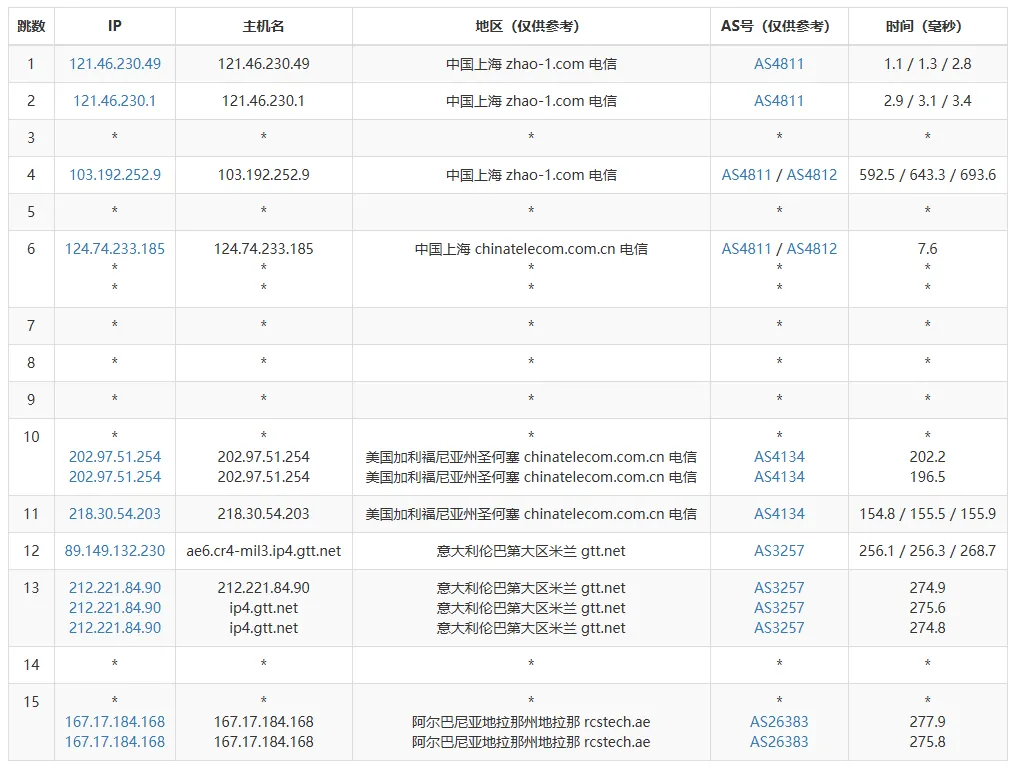Click the 主机名 column header
The image size is (1016, 768).
click(x=264, y=27)
